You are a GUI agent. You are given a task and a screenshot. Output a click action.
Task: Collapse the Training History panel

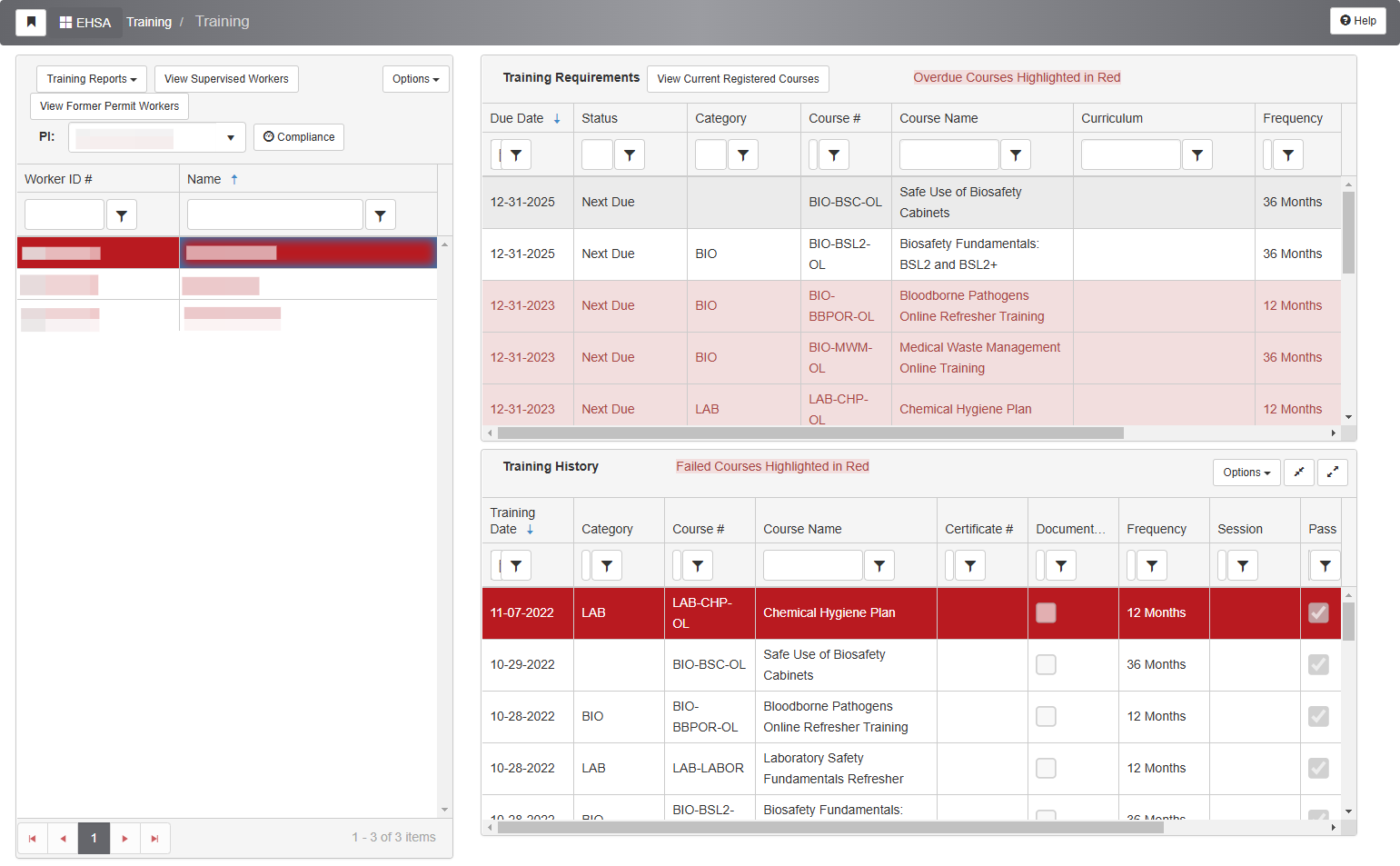coord(1299,473)
